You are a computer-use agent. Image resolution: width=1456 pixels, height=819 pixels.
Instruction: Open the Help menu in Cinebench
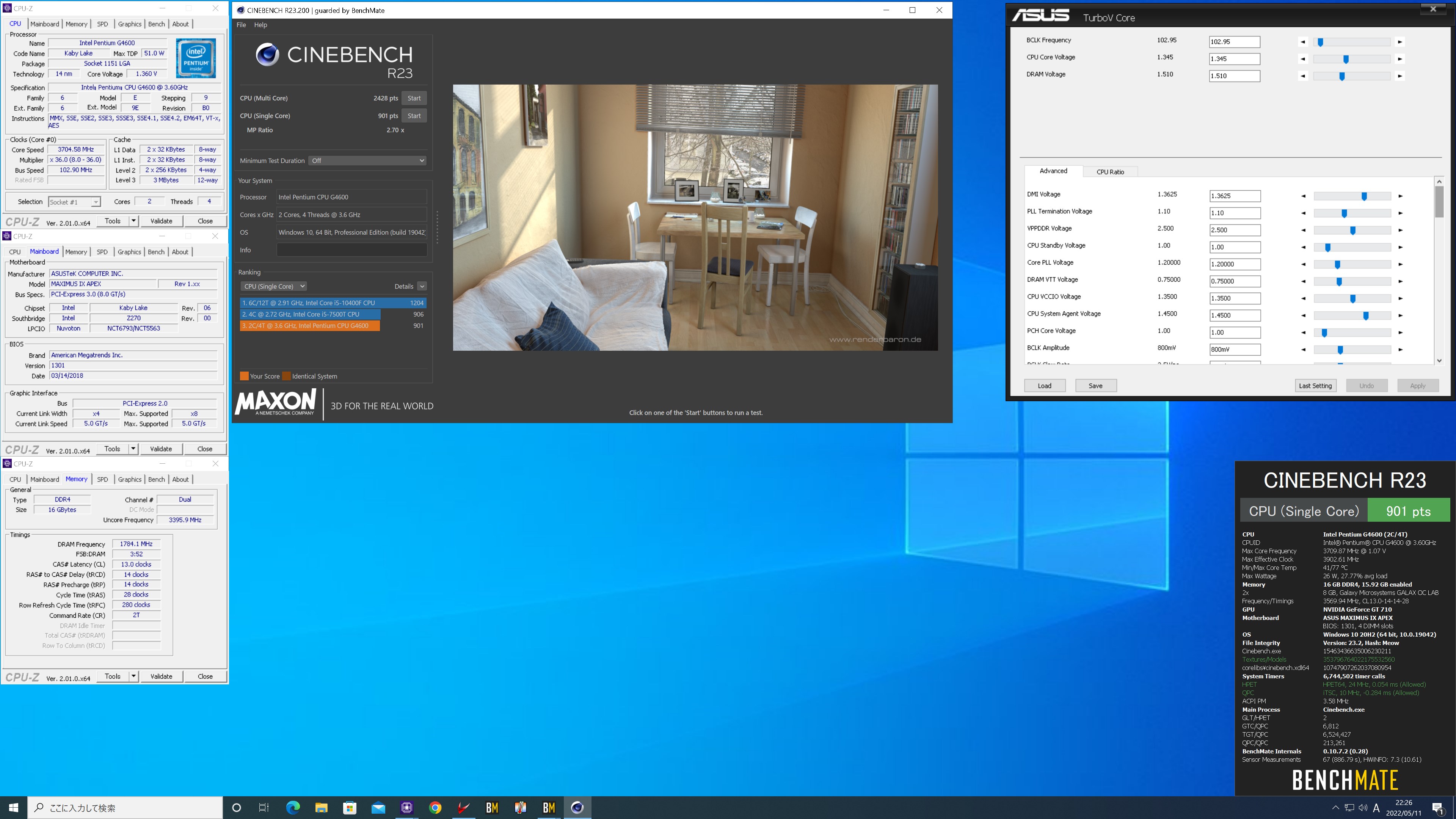pyautogui.click(x=260, y=25)
